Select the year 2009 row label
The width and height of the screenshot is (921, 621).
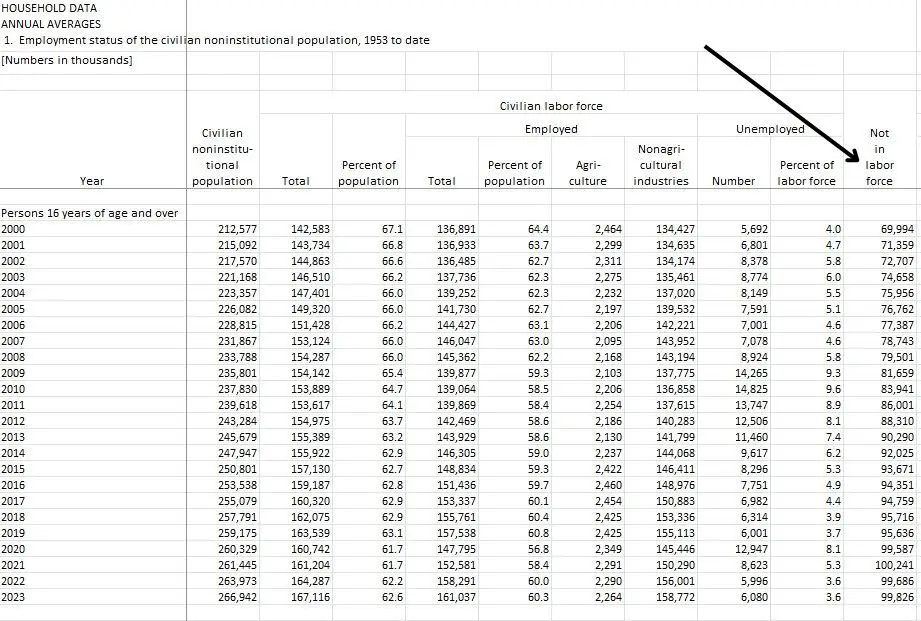tap(13, 373)
